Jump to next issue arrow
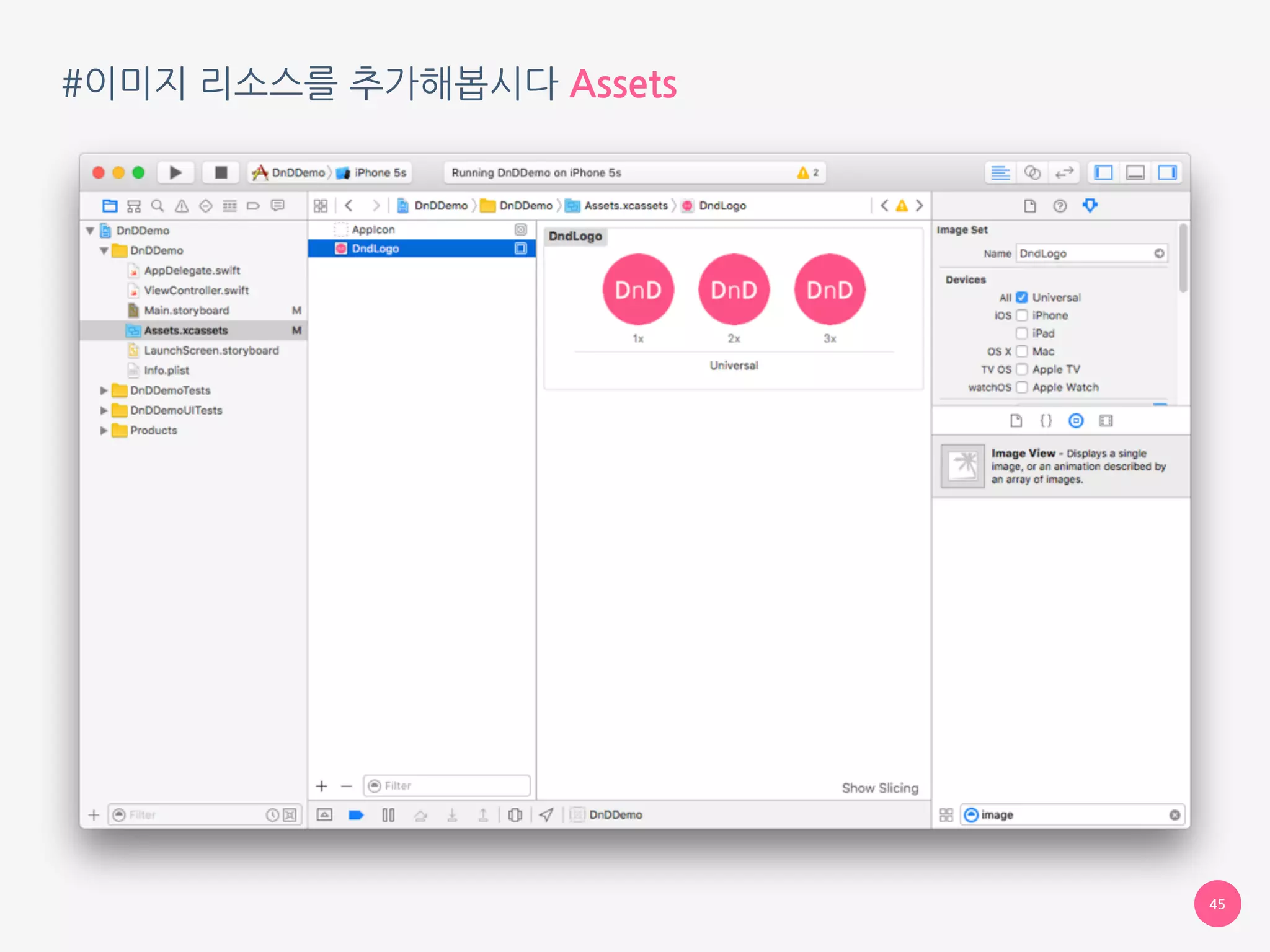Screen dimensions: 1270x952 click(x=919, y=206)
